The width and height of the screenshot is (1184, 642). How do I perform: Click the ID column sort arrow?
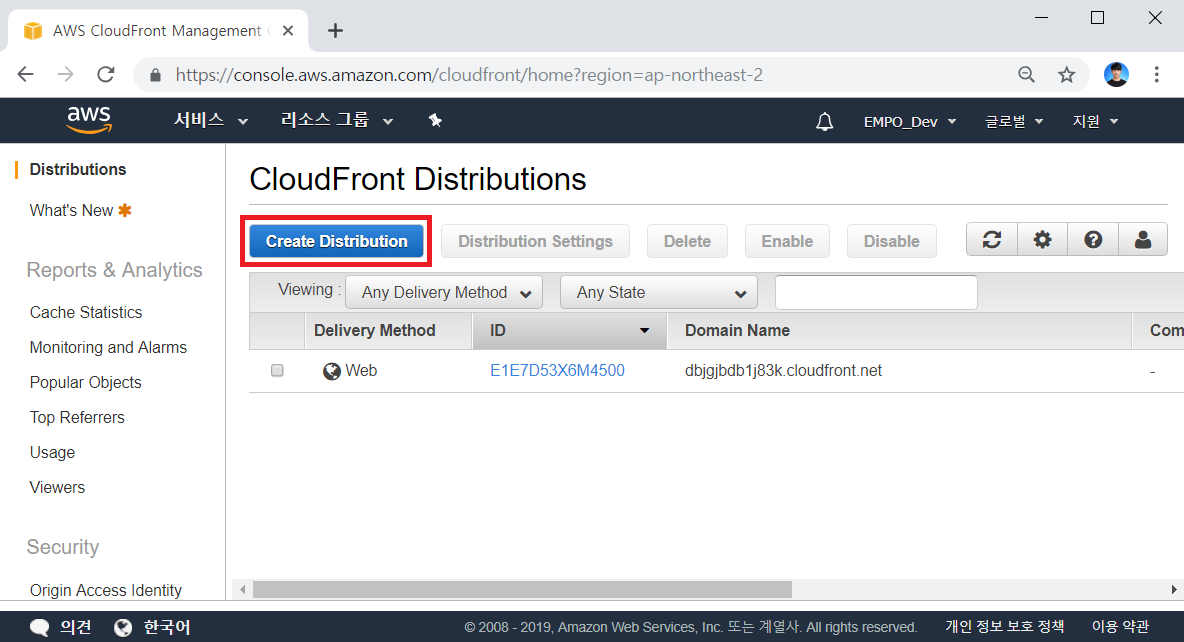(x=644, y=331)
